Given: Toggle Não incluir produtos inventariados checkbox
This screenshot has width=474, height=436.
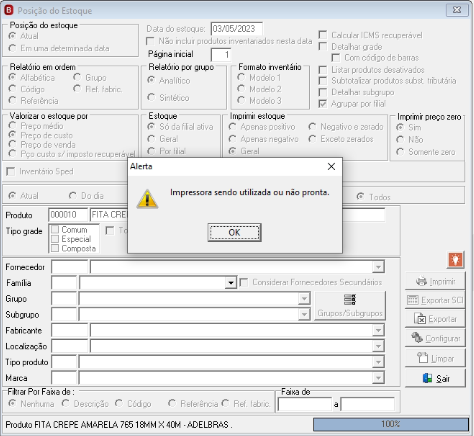Looking at the screenshot, I should (x=150, y=41).
